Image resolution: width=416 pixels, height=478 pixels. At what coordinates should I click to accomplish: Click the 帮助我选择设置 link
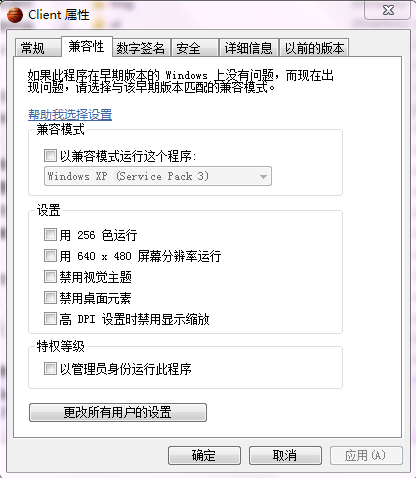(70, 114)
